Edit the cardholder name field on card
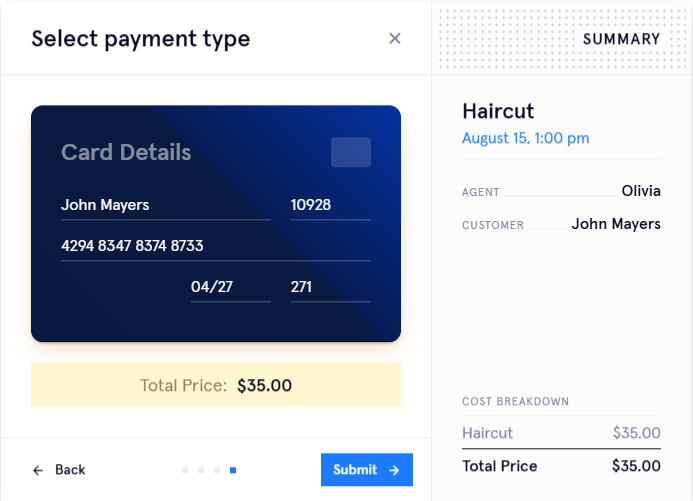693x501 pixels. pyautogui.click(x=165, y=206)
